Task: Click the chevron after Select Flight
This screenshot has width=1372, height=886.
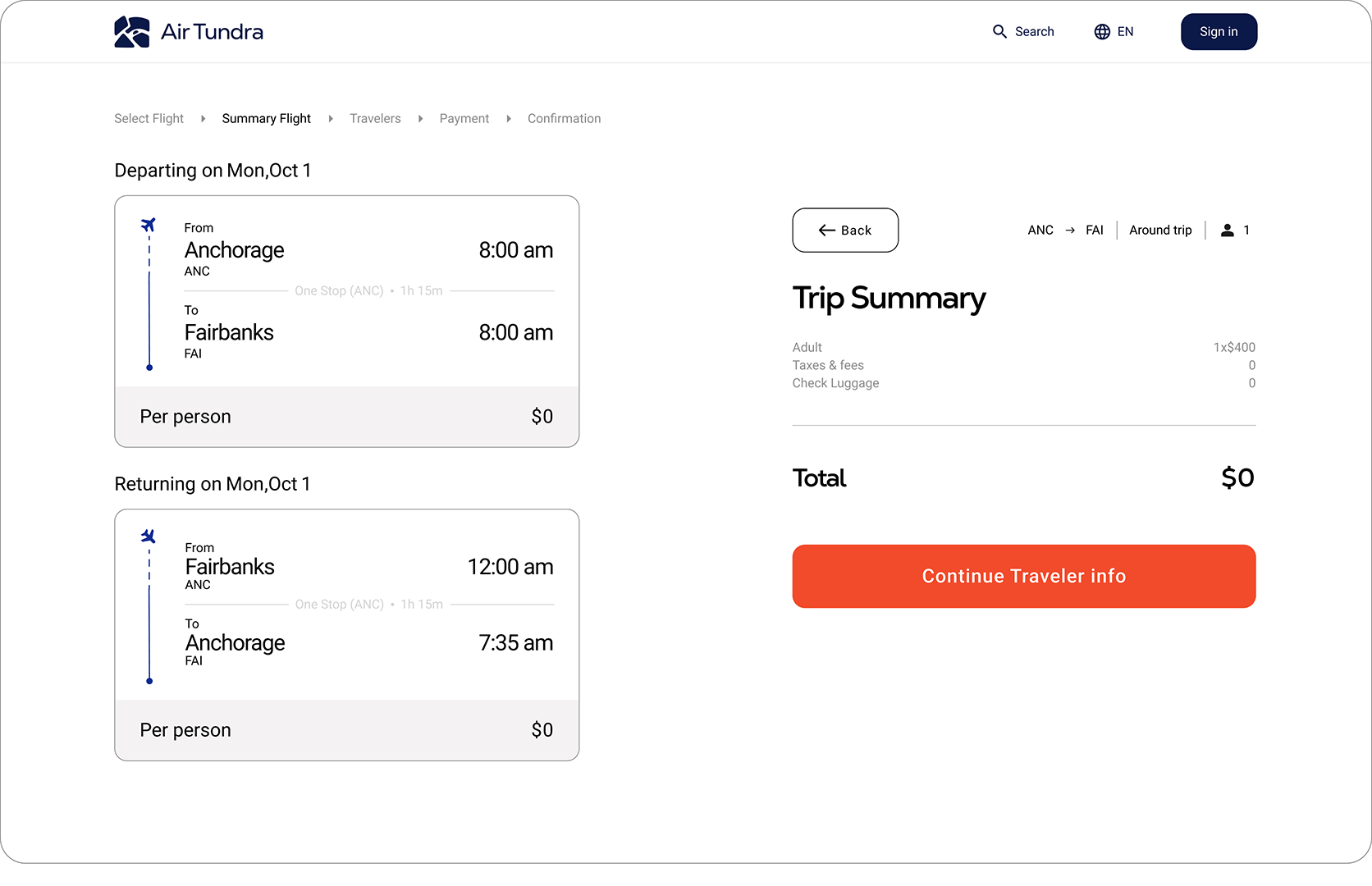Action: point(203,119)
